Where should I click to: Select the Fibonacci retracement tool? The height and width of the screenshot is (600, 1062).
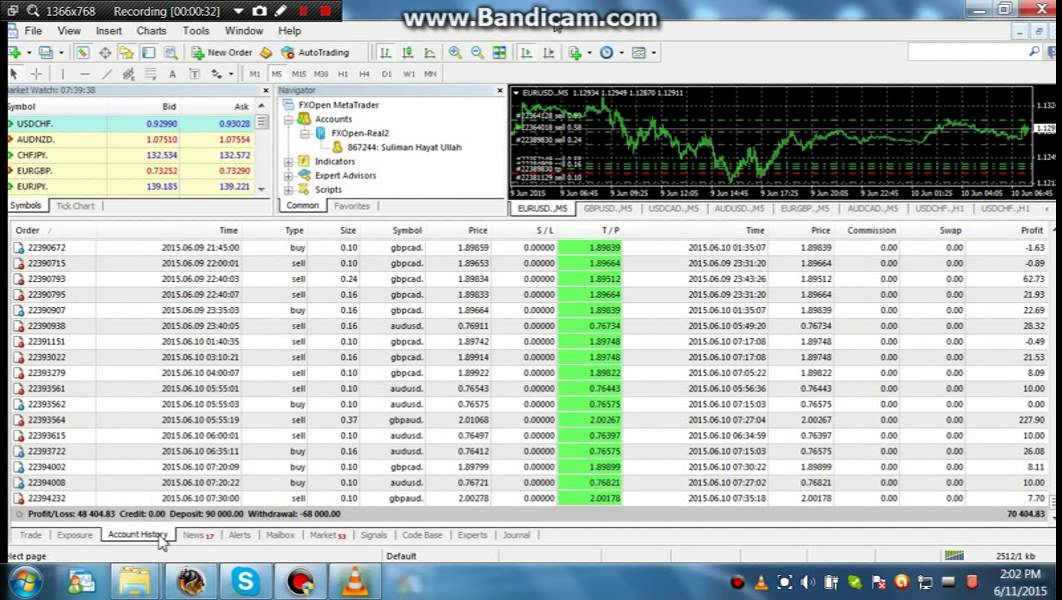coord(150,73)
